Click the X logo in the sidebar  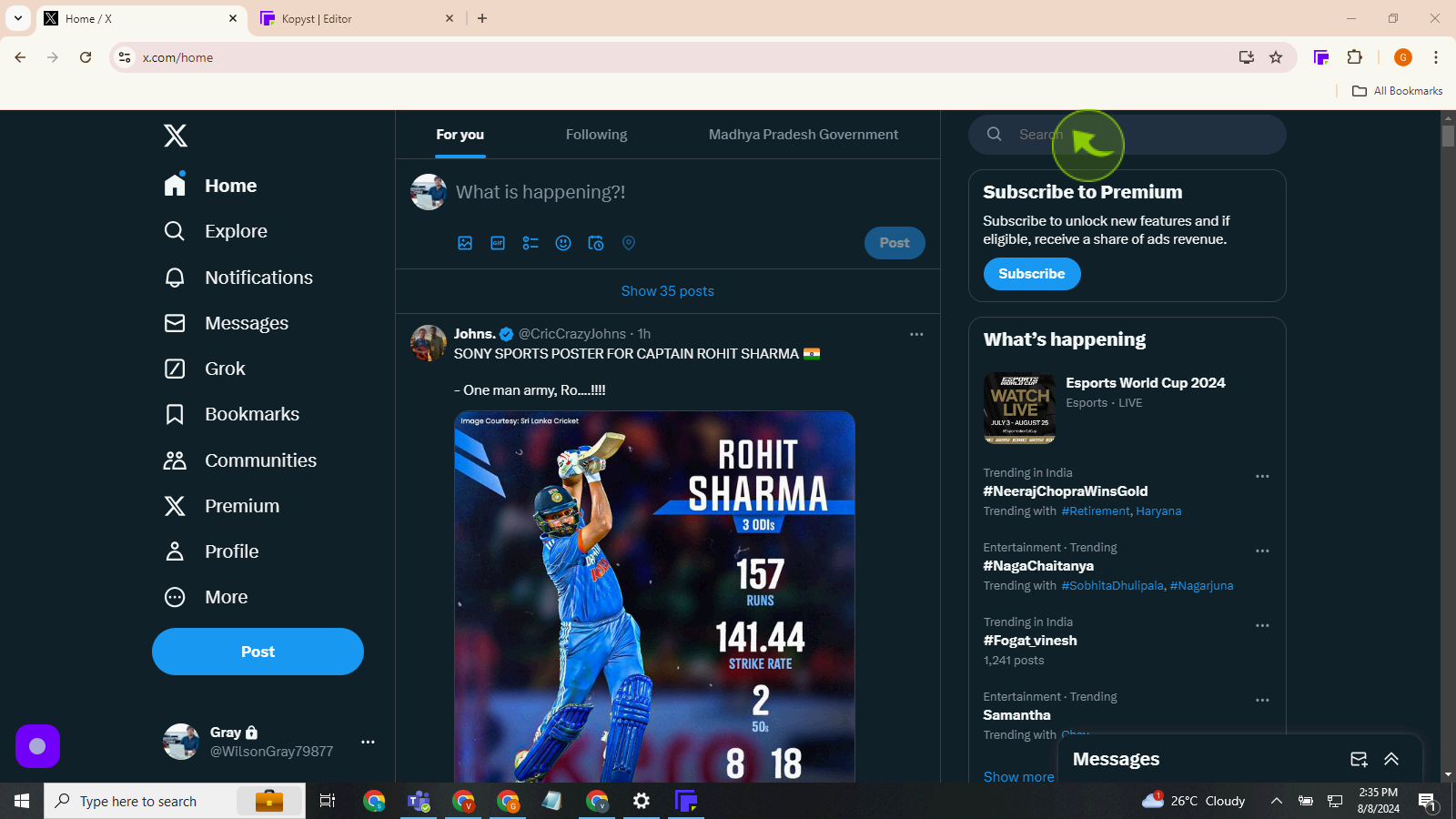pos(176,136)
